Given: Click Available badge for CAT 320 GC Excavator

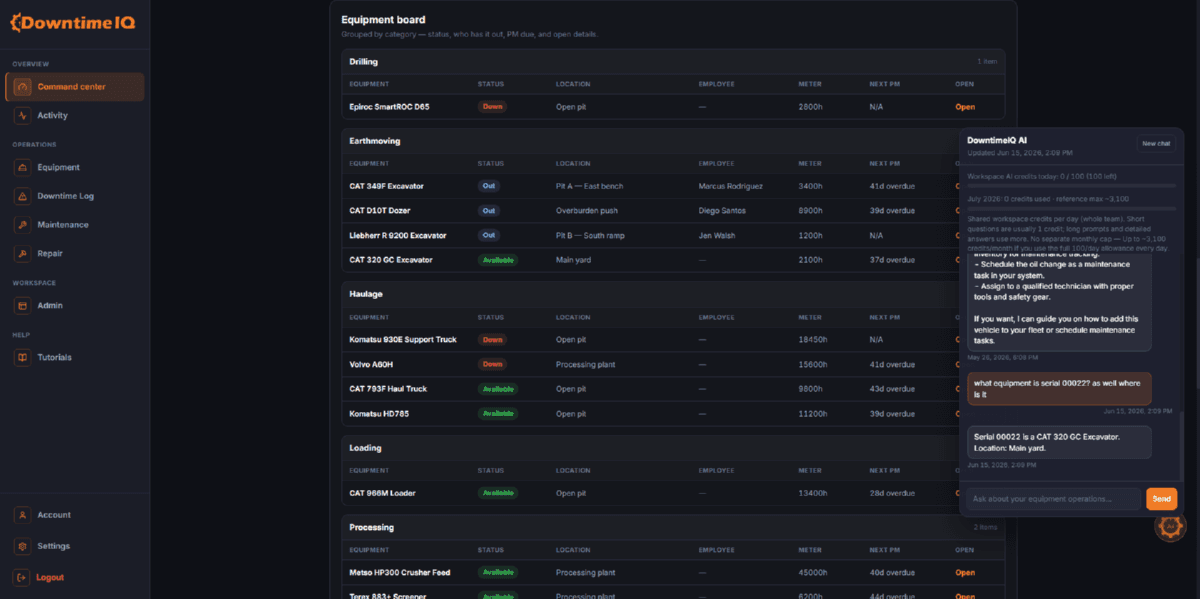Looking at the screenshot, I should tap(498, 260).
